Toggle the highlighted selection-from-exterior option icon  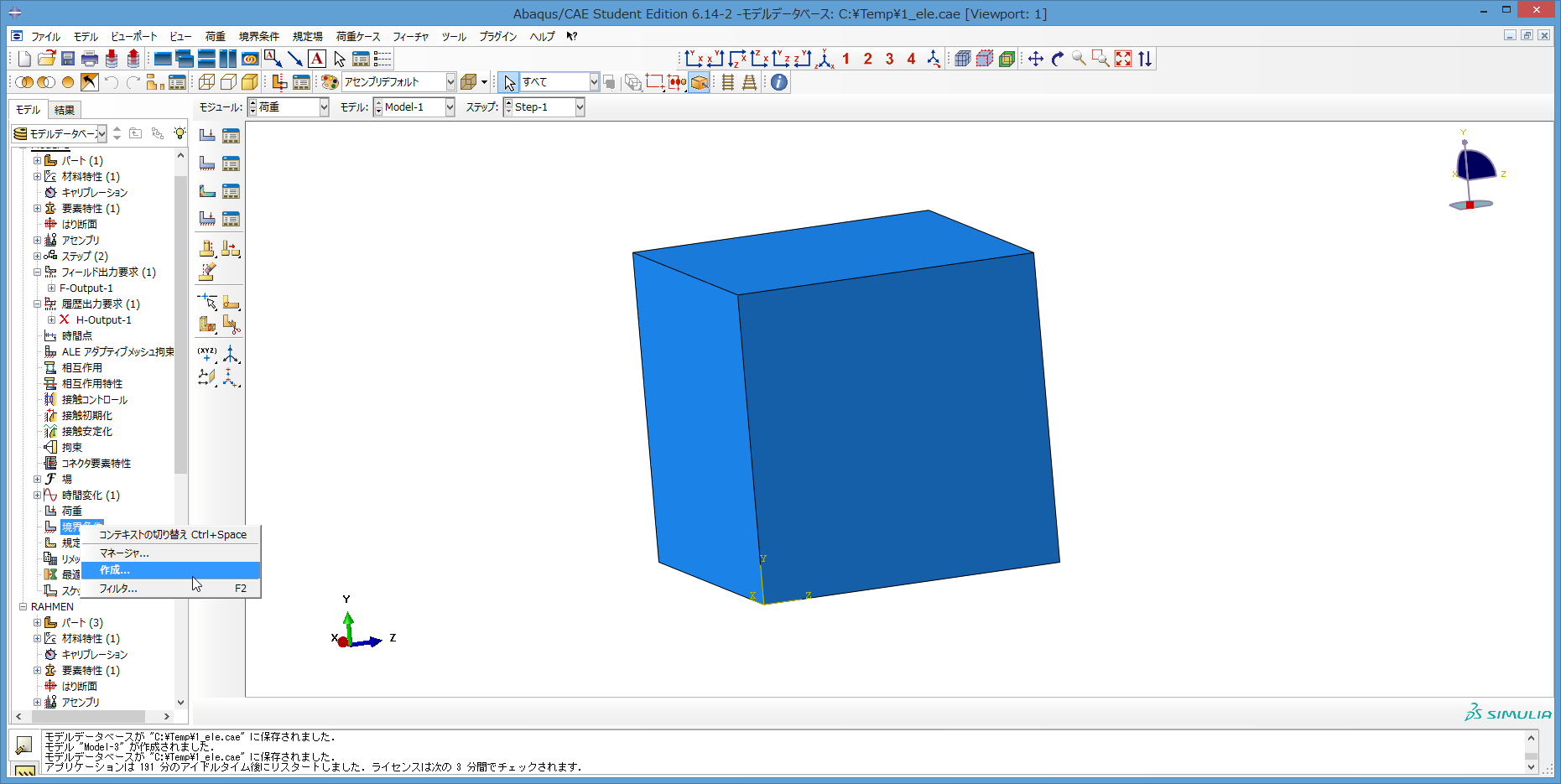point(700,82)
